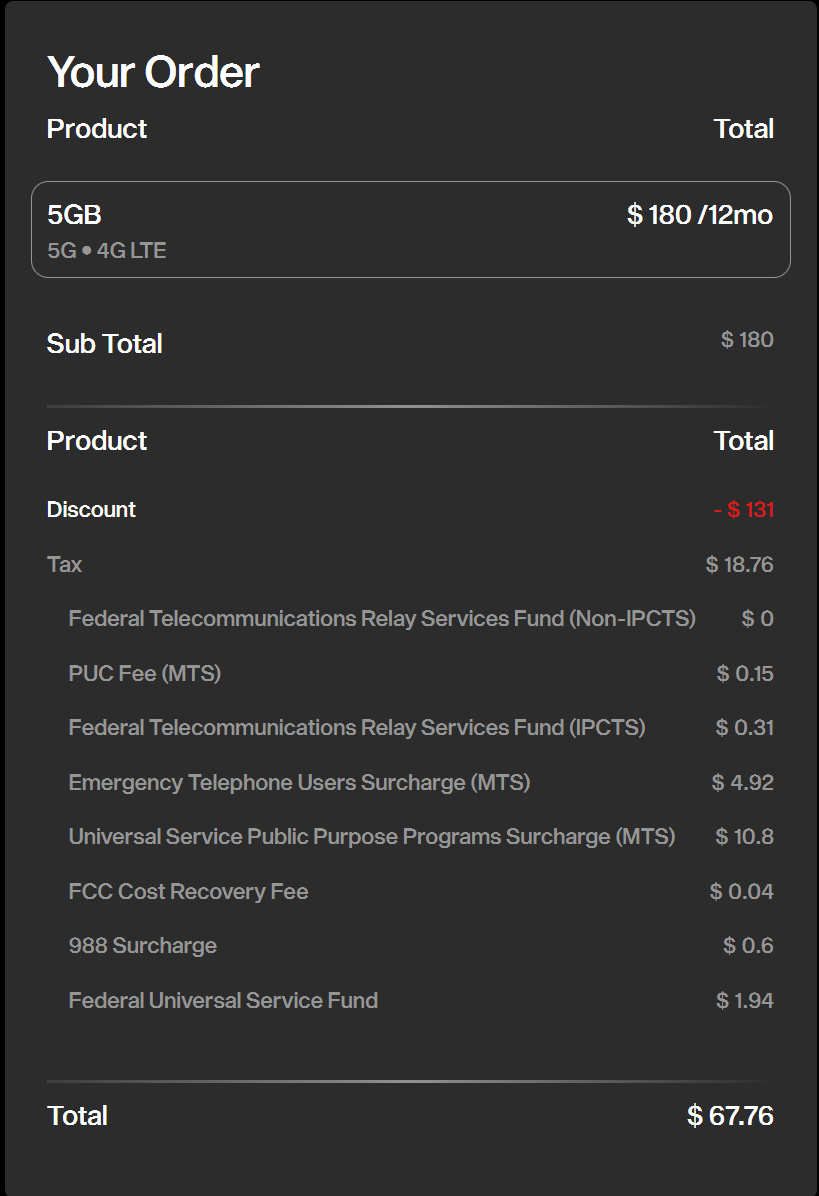Click the red -$131 discount amount
This screenshot has width=819, height=1196.
coord(744,510)
